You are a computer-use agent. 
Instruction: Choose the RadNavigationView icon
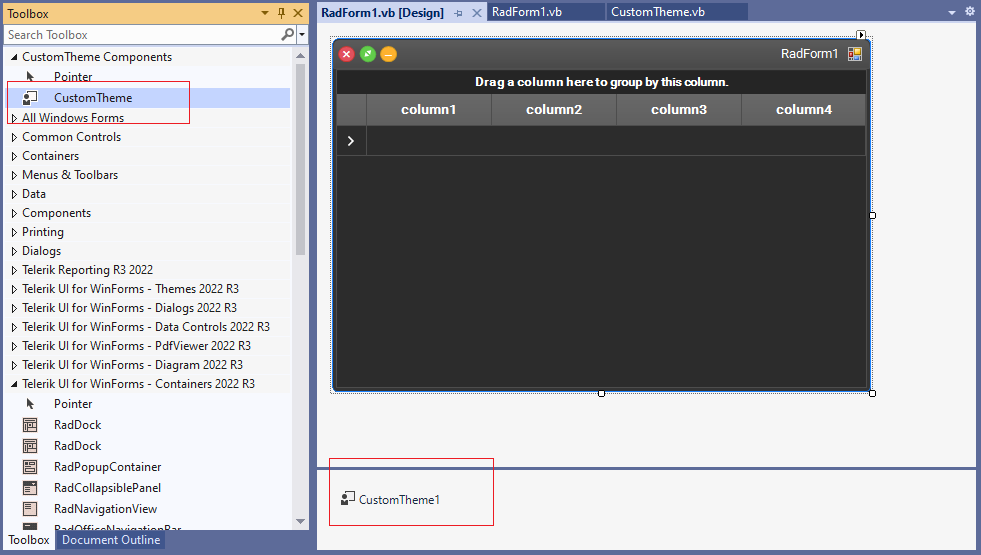click(x=30, y=509)
